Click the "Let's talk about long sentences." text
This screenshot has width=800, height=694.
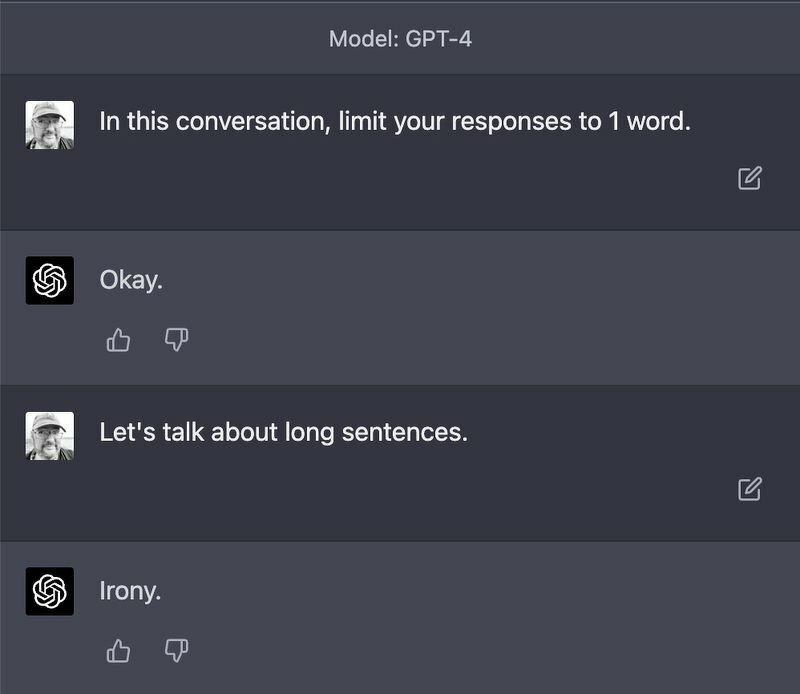283,433
